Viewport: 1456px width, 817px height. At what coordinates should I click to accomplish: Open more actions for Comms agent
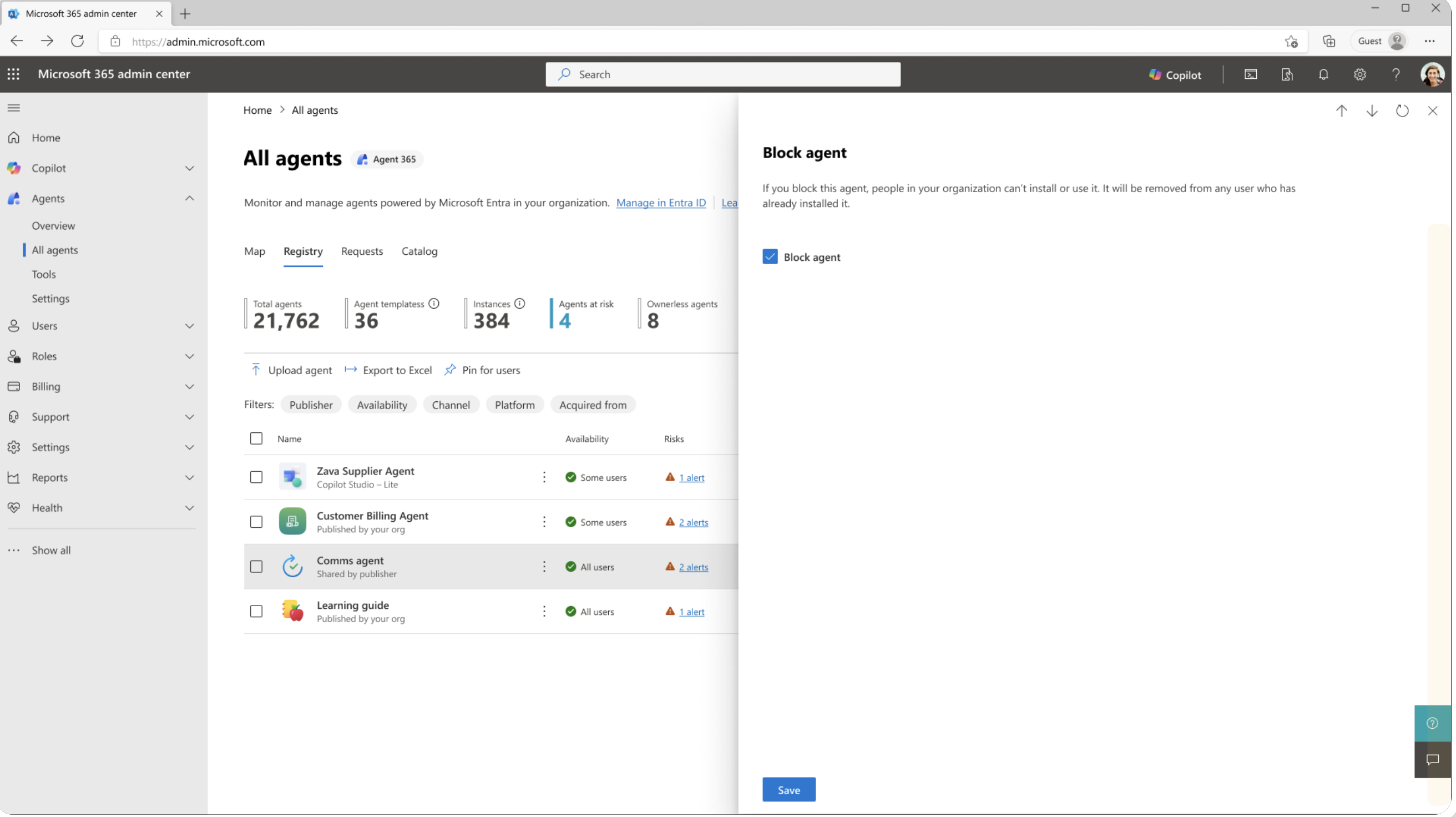544,567
